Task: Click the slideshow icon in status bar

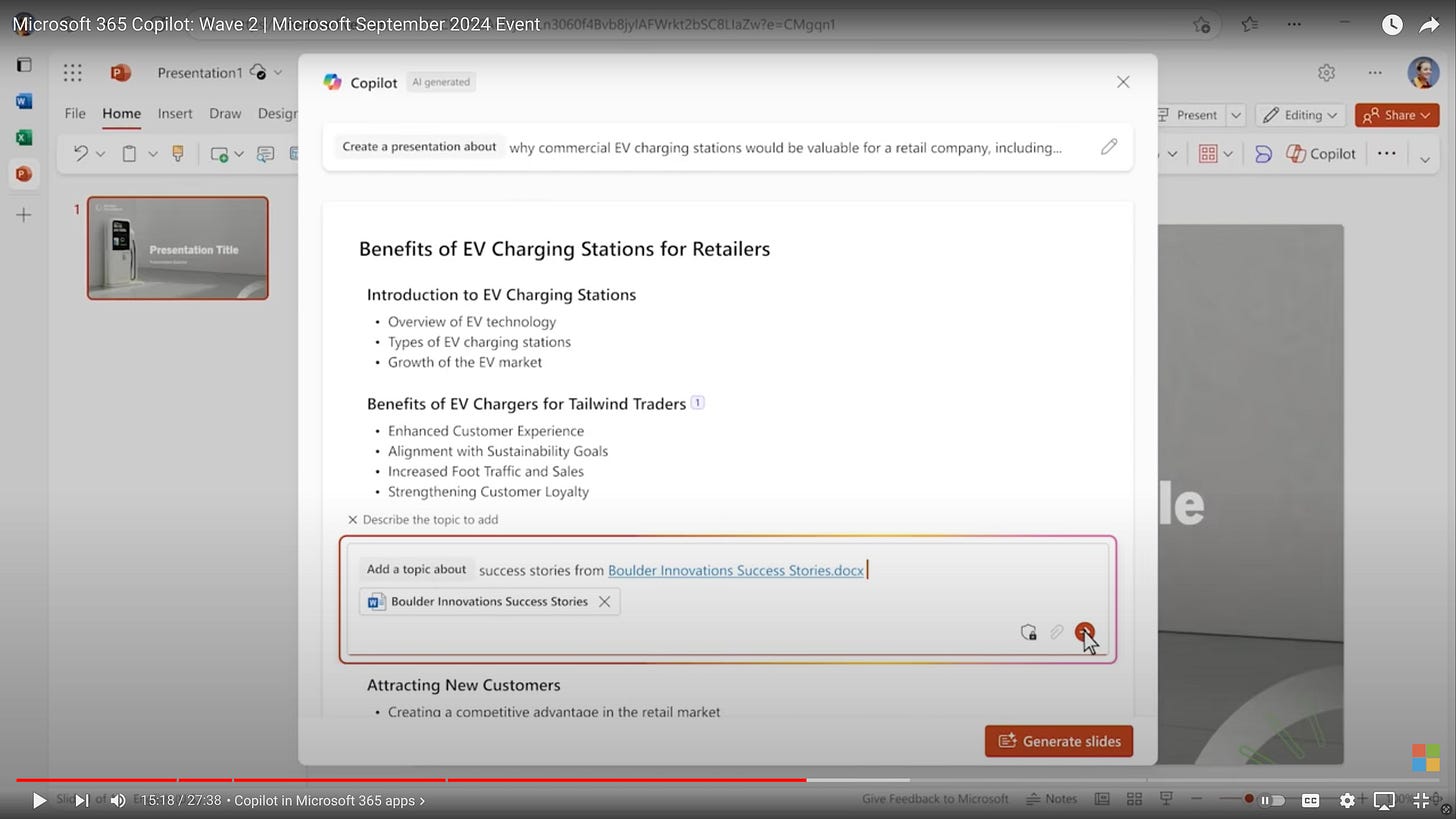Action: (1166, 799)
